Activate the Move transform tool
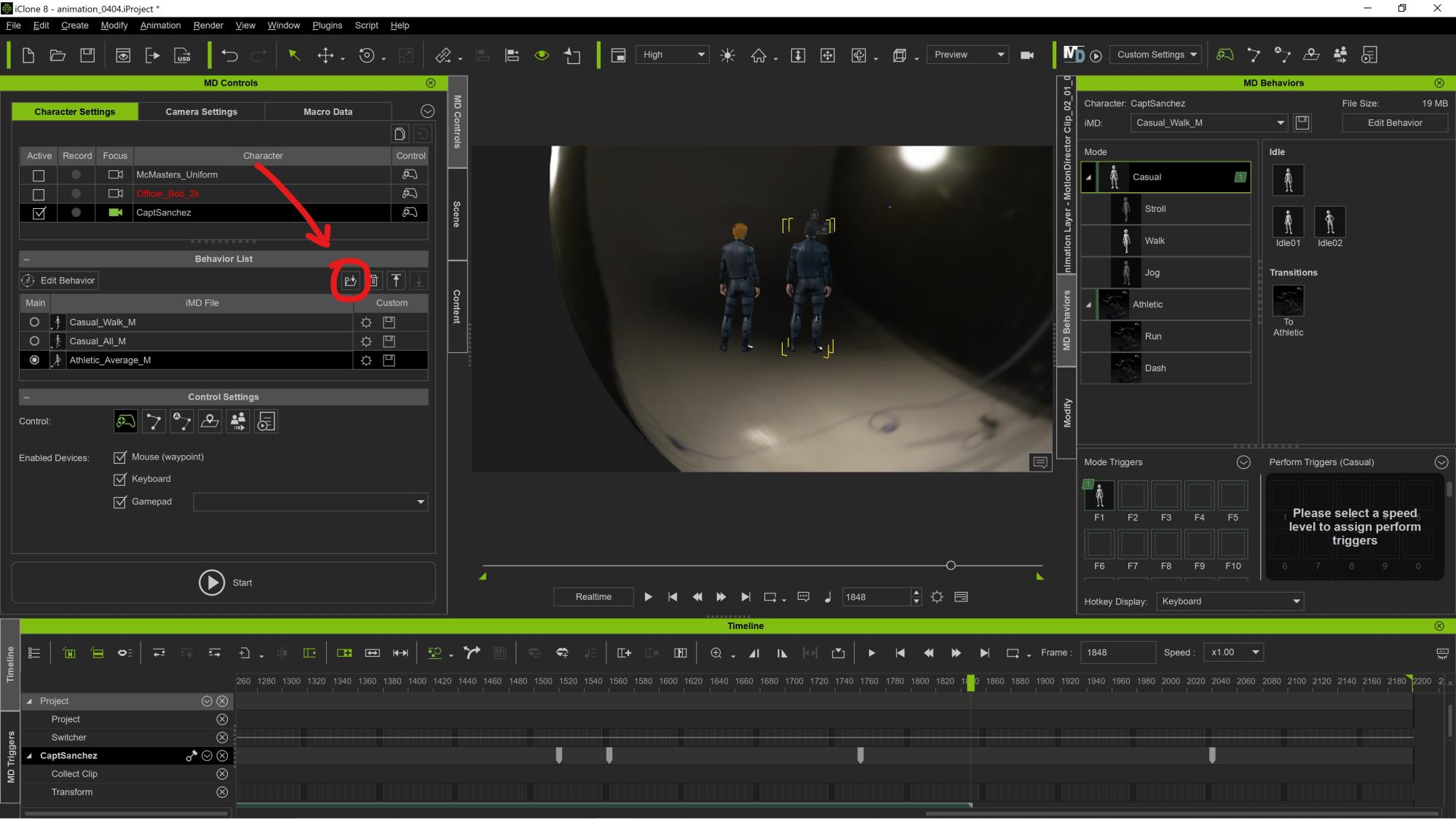This screenshot has width=1456, height=819. tap(325, 55)
